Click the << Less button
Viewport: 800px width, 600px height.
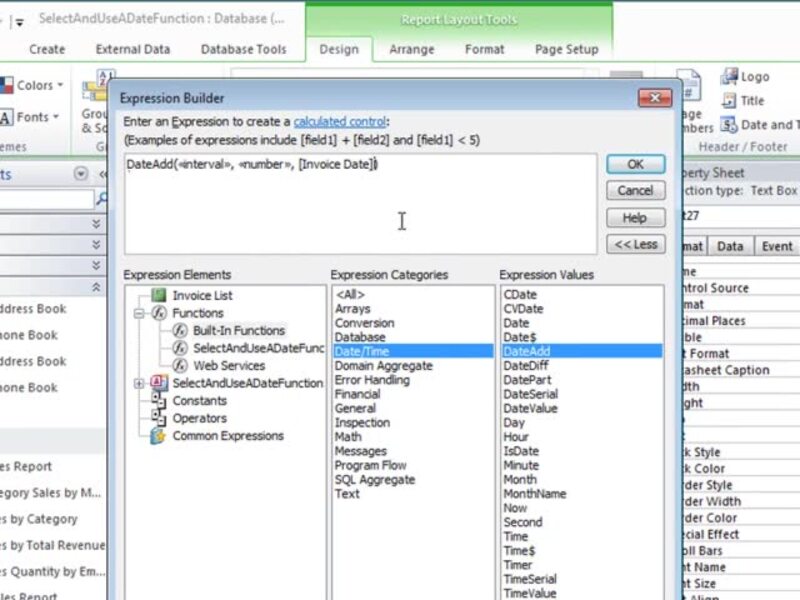635,244
